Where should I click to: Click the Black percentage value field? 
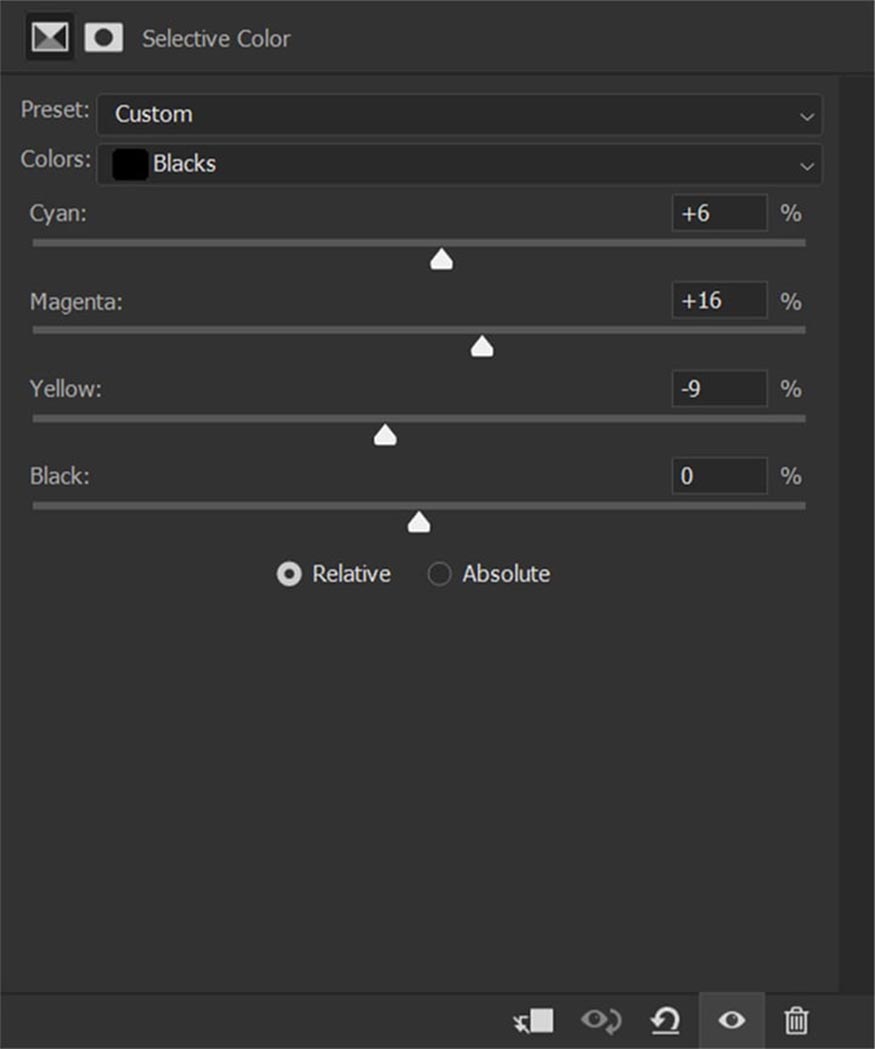click(x=719, y=476)
